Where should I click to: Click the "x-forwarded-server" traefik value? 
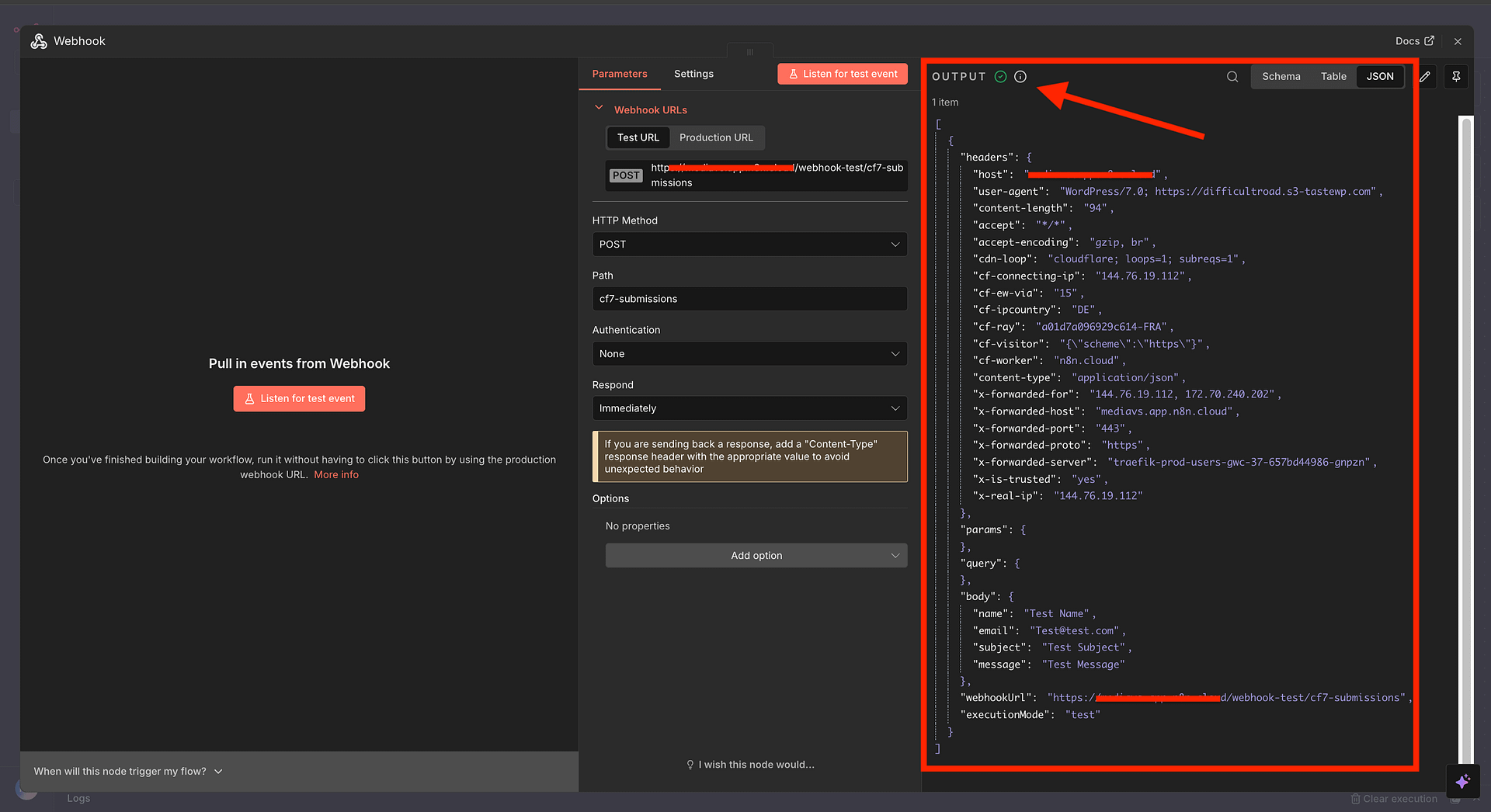(1239, 462)
